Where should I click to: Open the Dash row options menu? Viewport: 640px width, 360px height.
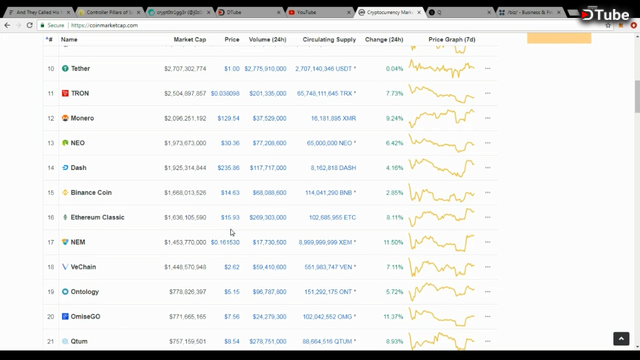[488, 168]
